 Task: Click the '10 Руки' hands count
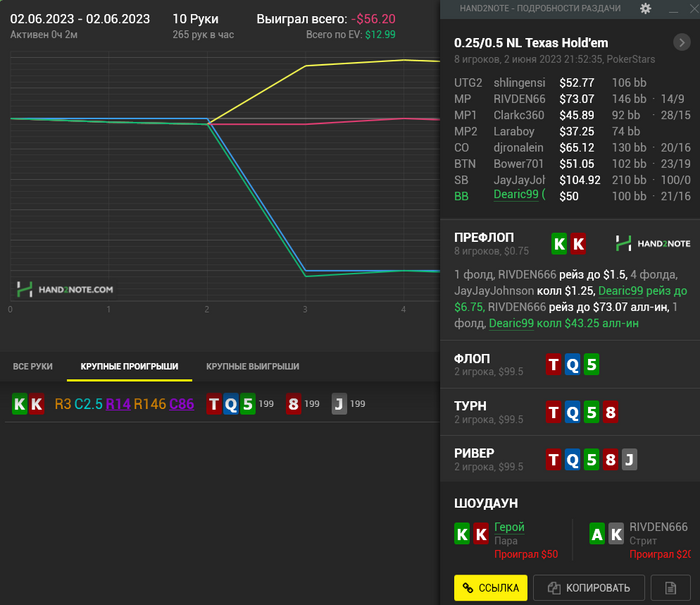click(196, 19)
